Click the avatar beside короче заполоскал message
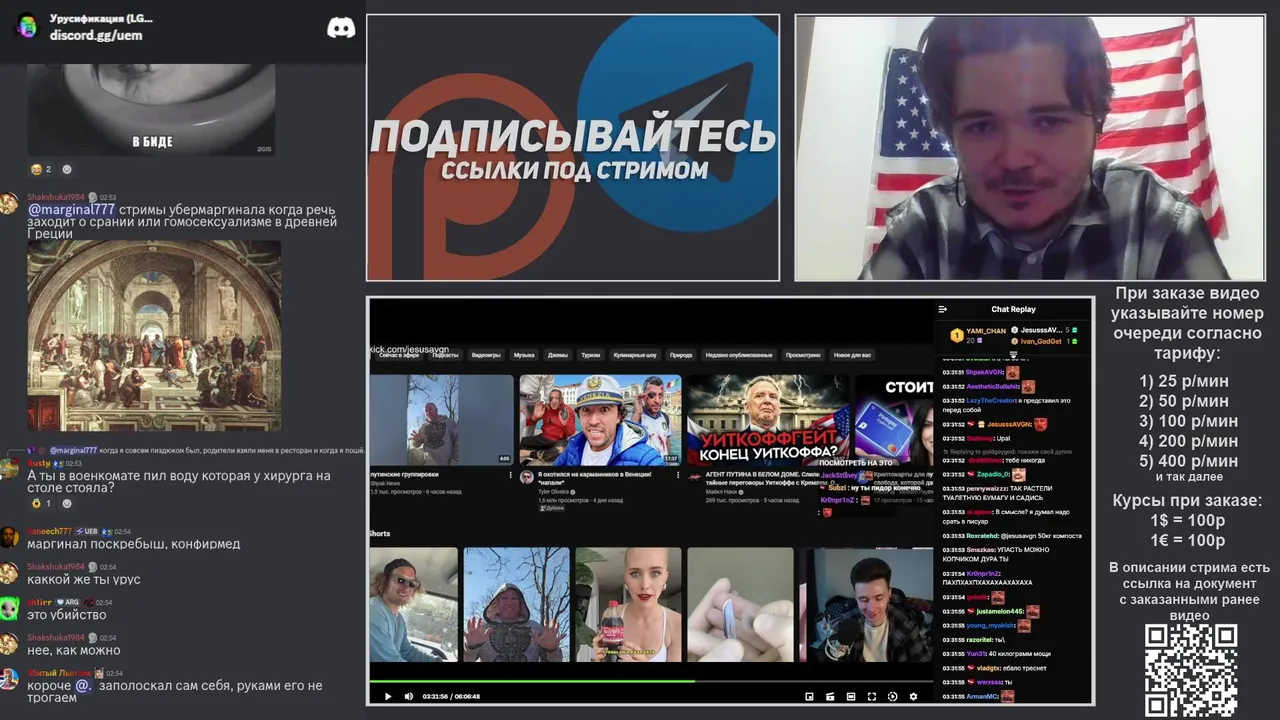 tap(9, 679)
